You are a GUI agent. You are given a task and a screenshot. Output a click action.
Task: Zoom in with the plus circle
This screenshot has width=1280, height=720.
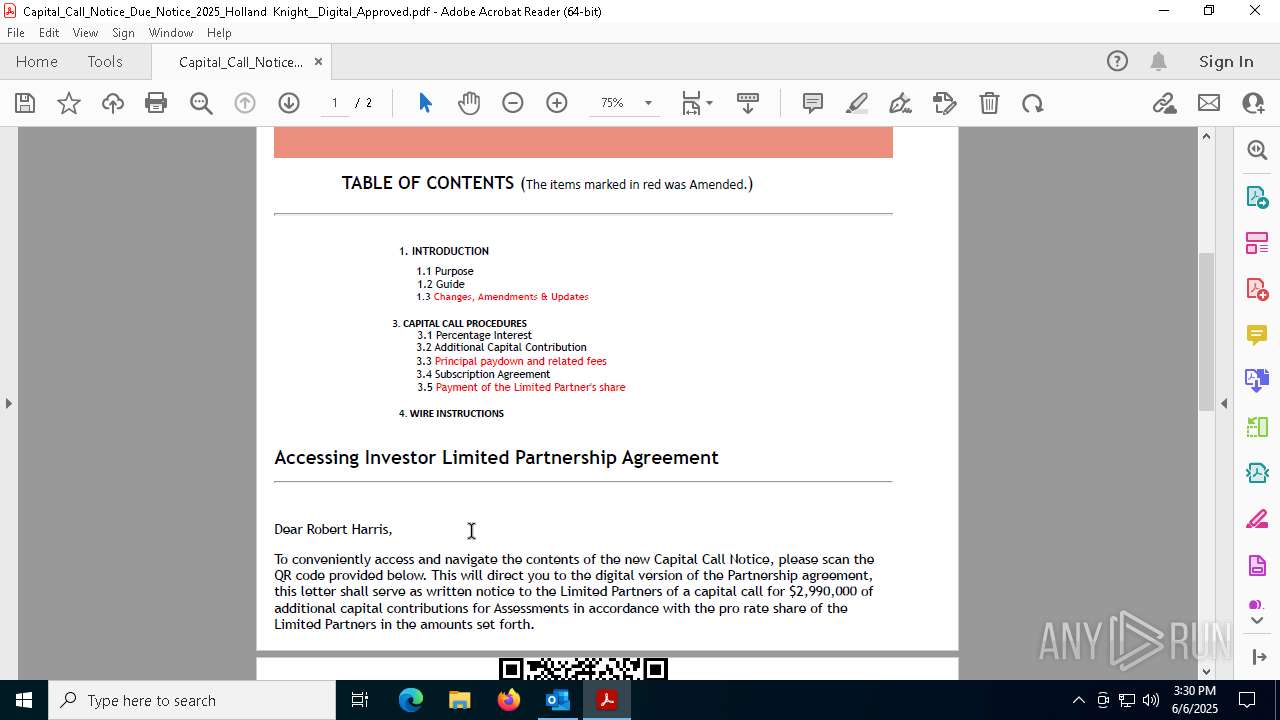pos(557,103)
